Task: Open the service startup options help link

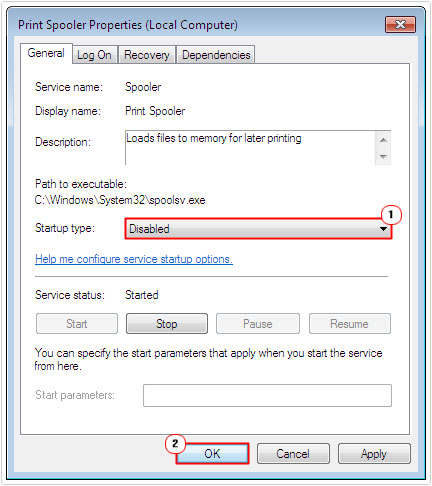Action: [x=134, y=259]
